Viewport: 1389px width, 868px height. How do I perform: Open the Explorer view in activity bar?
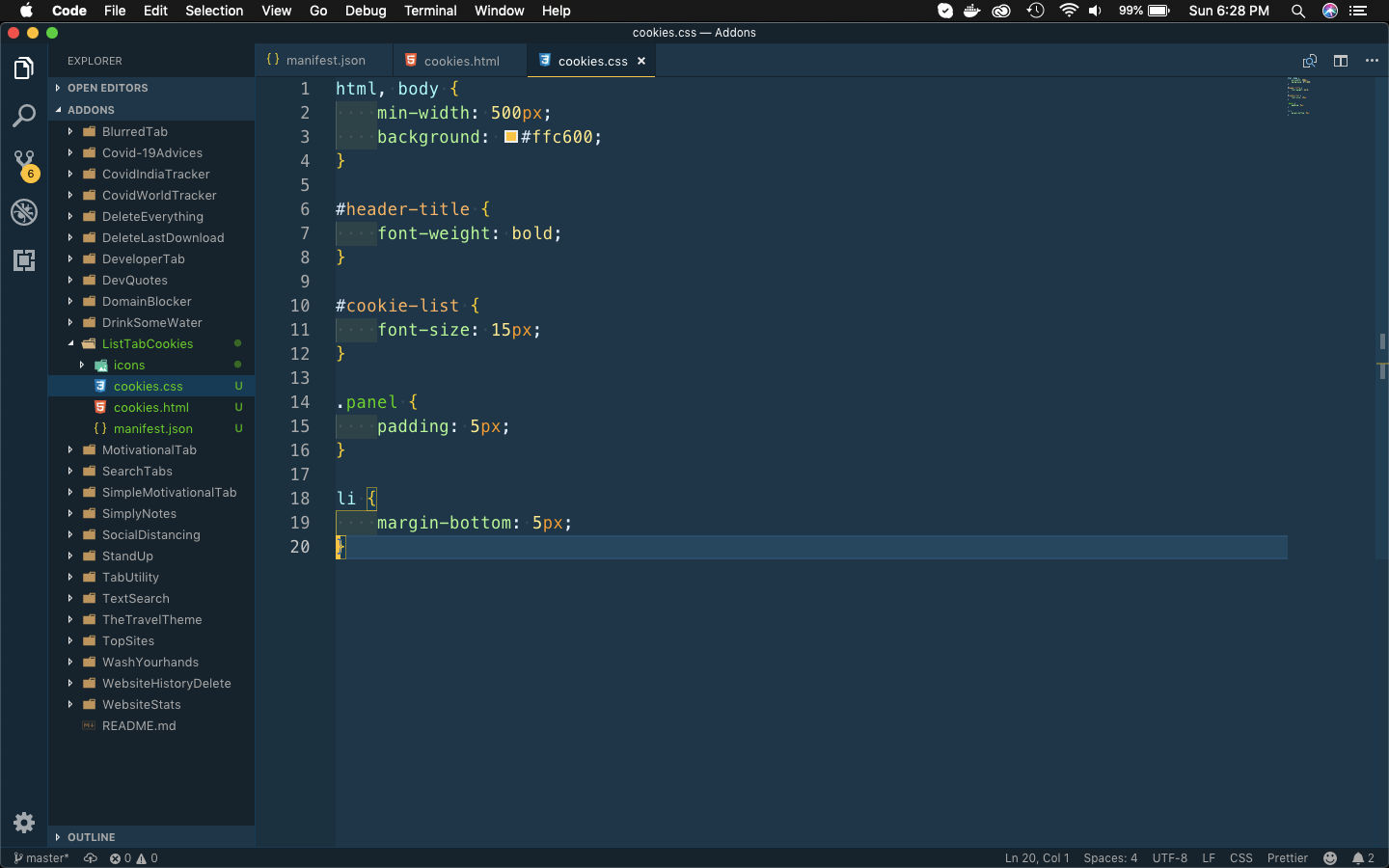(24, 68)
